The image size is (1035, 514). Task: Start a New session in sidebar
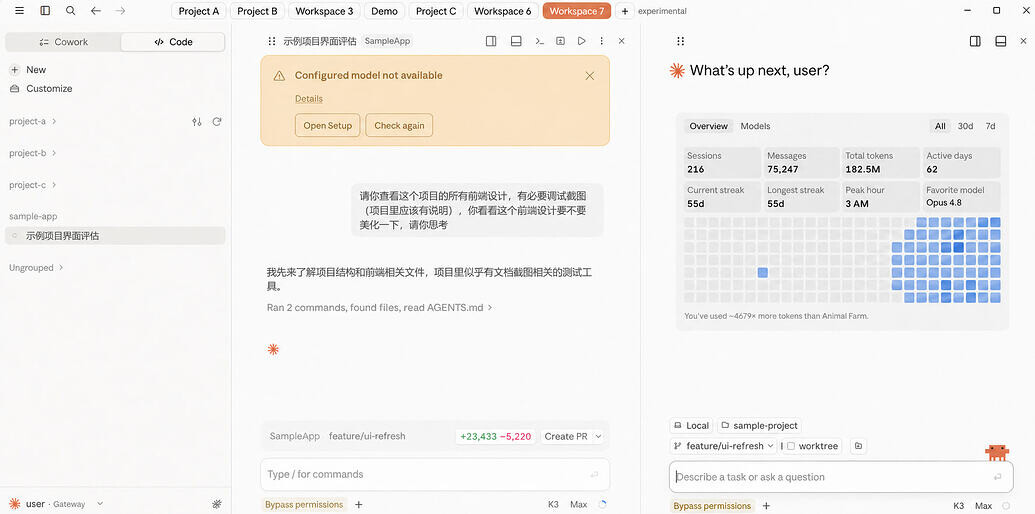point(28,70)
